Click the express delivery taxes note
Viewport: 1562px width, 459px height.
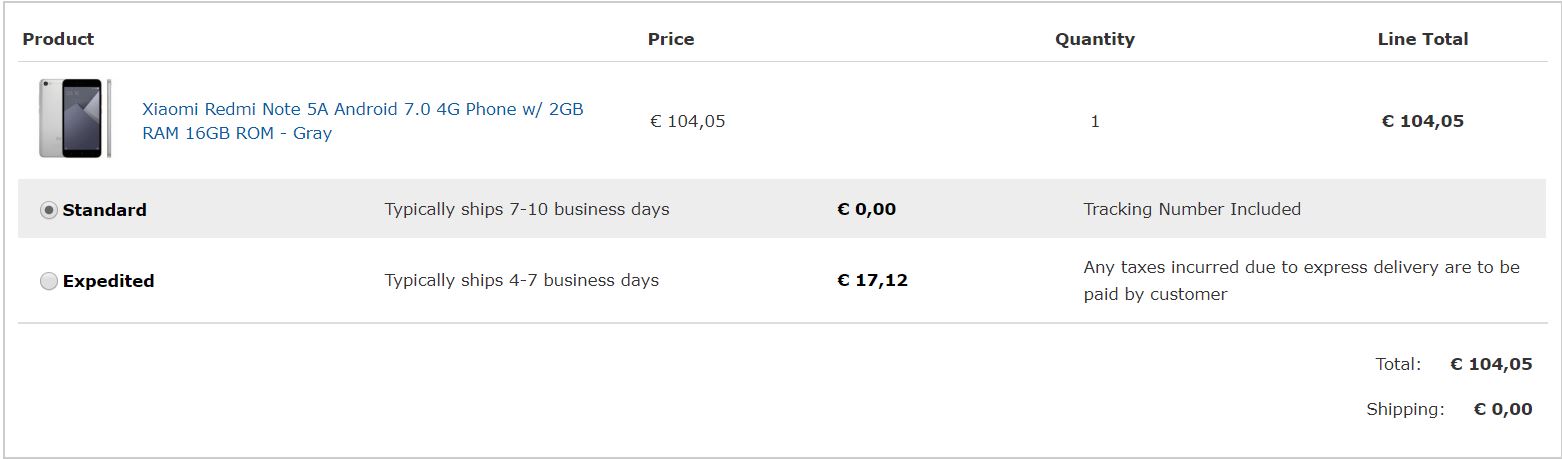click(x=1302, y=281)
